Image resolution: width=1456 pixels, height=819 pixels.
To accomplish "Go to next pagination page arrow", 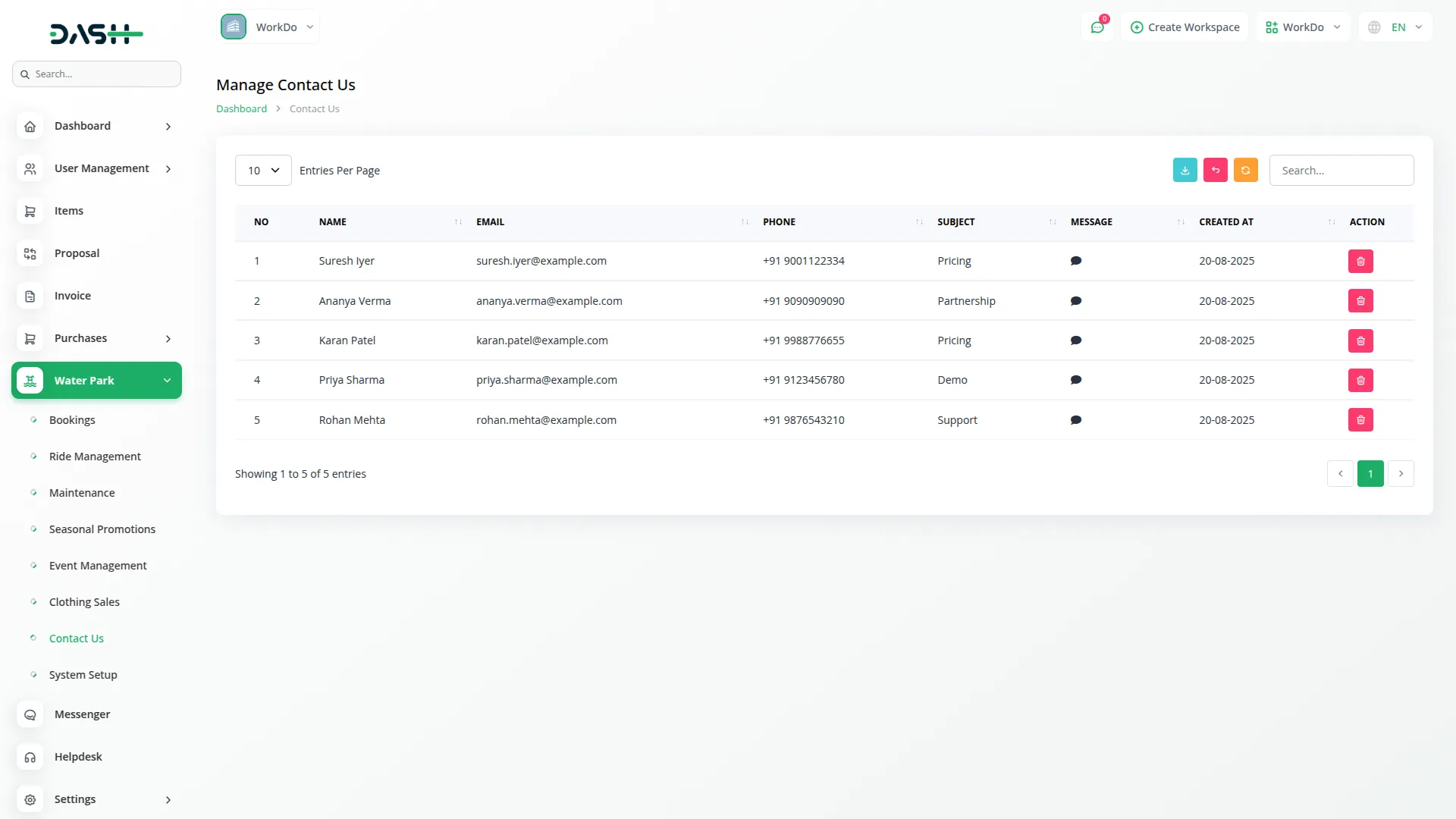I will point(1401,474).
